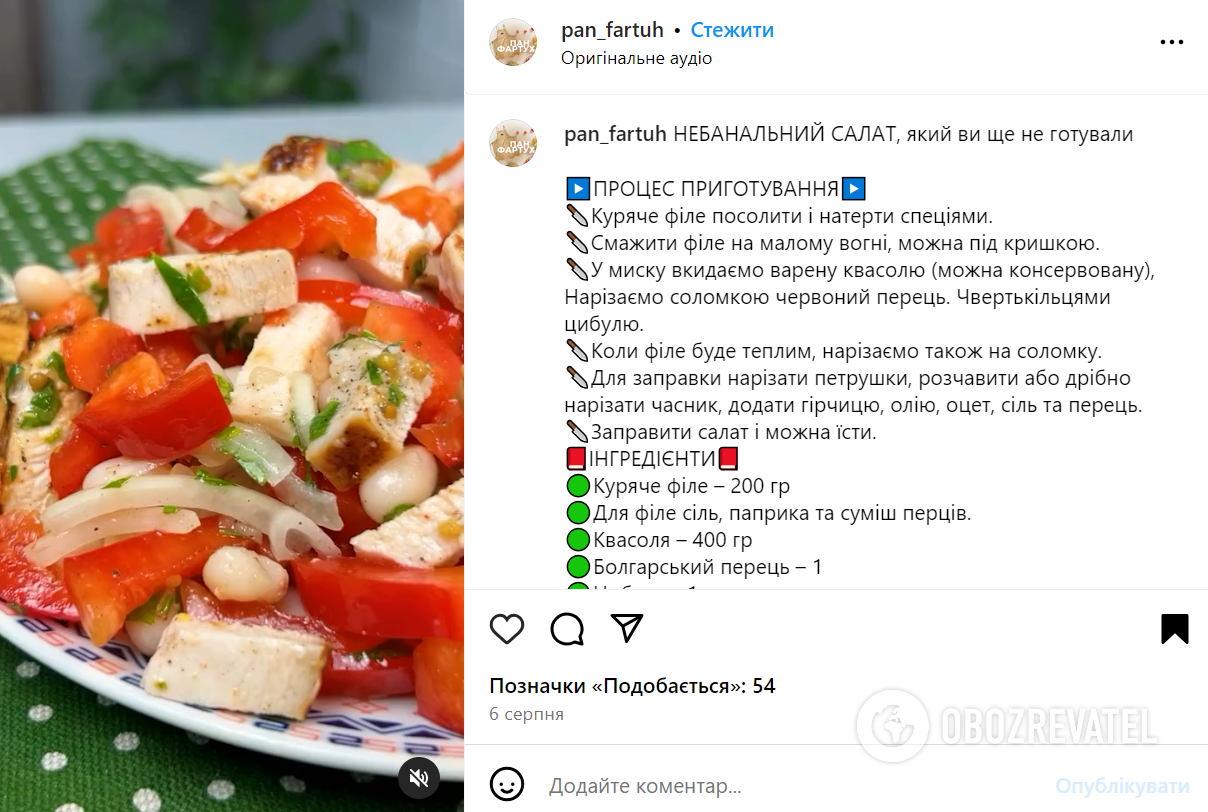Click the Опублікувати button

tap(1122, 786)
